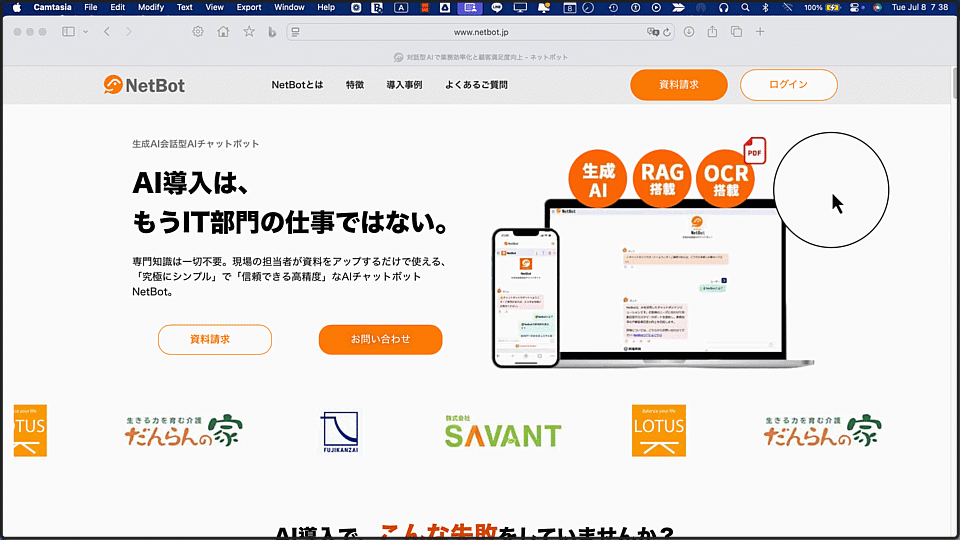
Task: Open a new tab with the plus icon
Action: pyautogui.click(x=760, y=32)
